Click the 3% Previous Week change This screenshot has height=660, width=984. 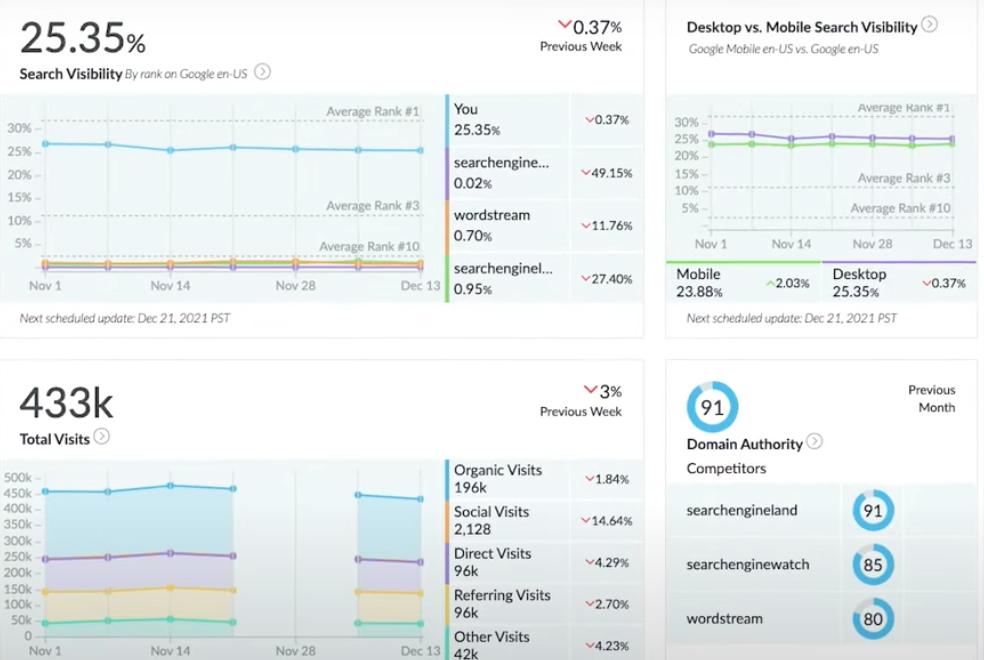(x=602, y=391)
